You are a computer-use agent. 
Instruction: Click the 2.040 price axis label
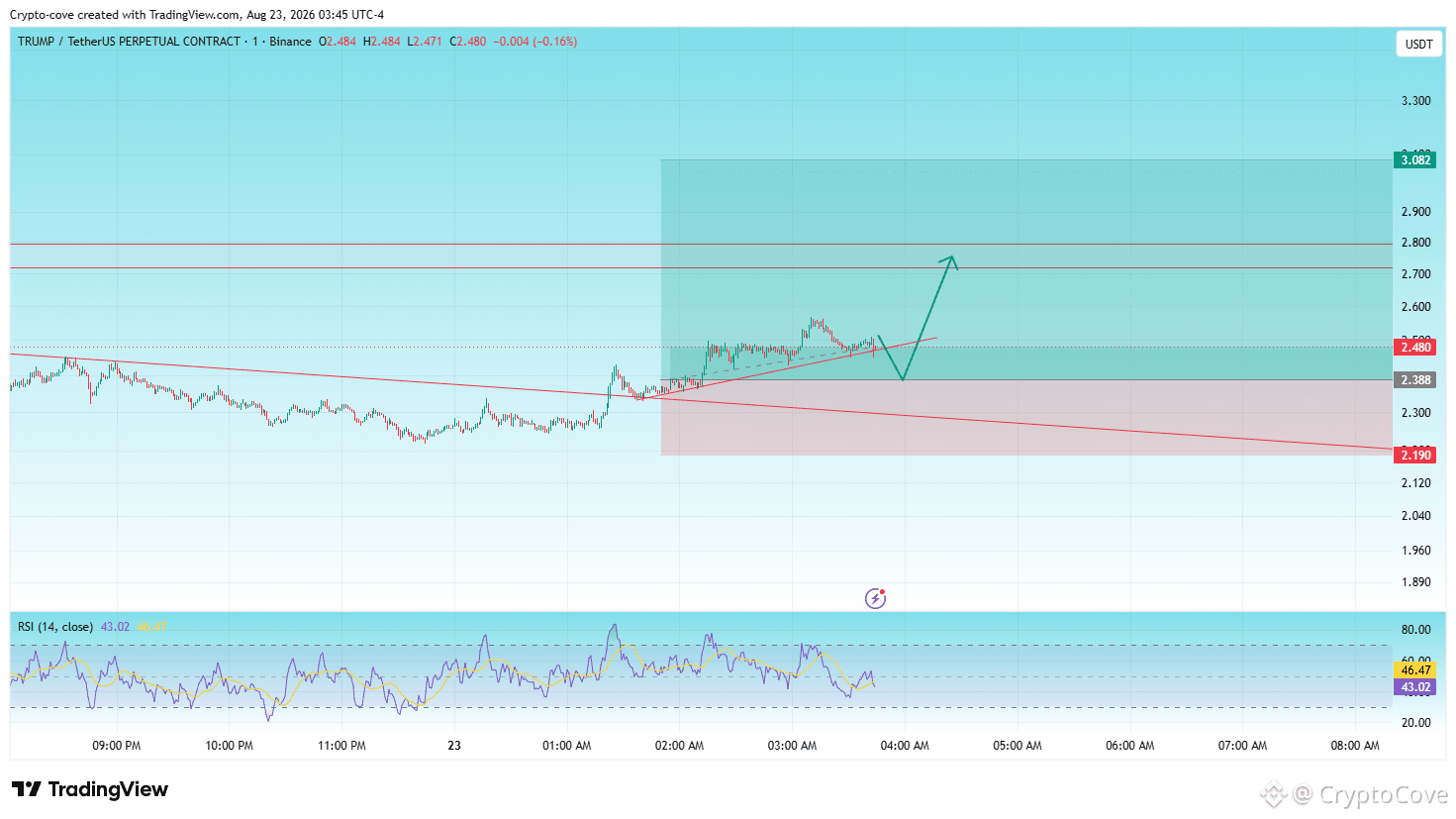point(1415,516)
